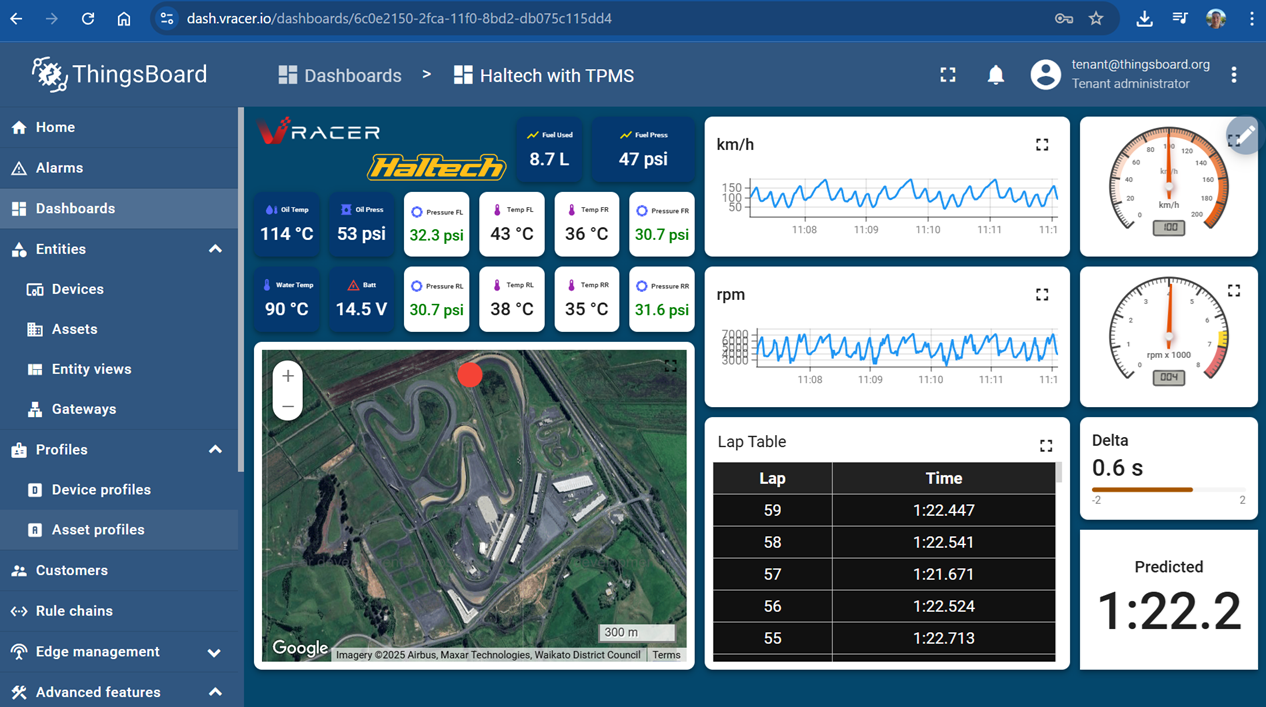Open Alarms from the sidebar
1266x707 pixels.
tap(59, 168)
